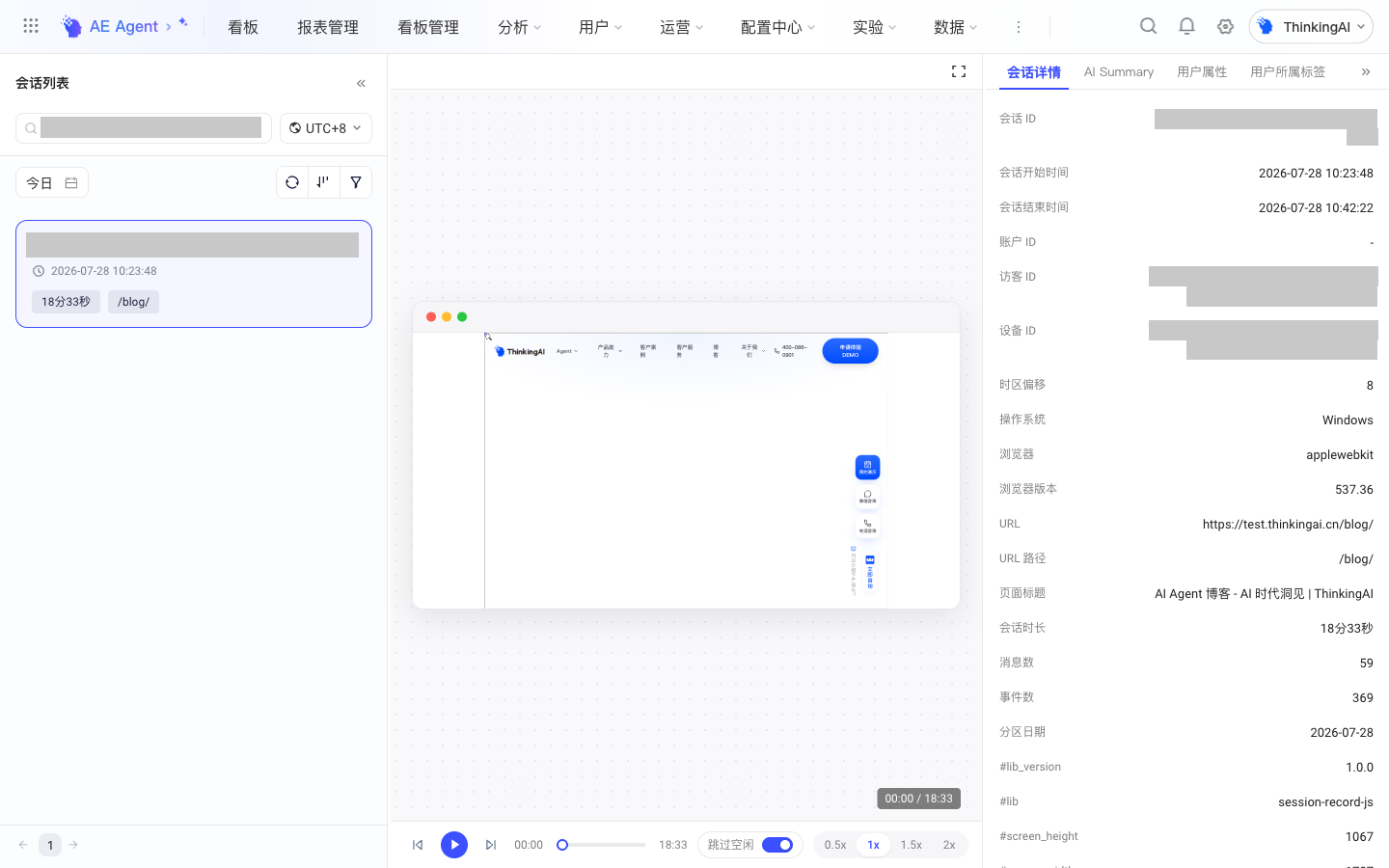
Task: Set playback speed to 2x
Action: coord(949,845)
